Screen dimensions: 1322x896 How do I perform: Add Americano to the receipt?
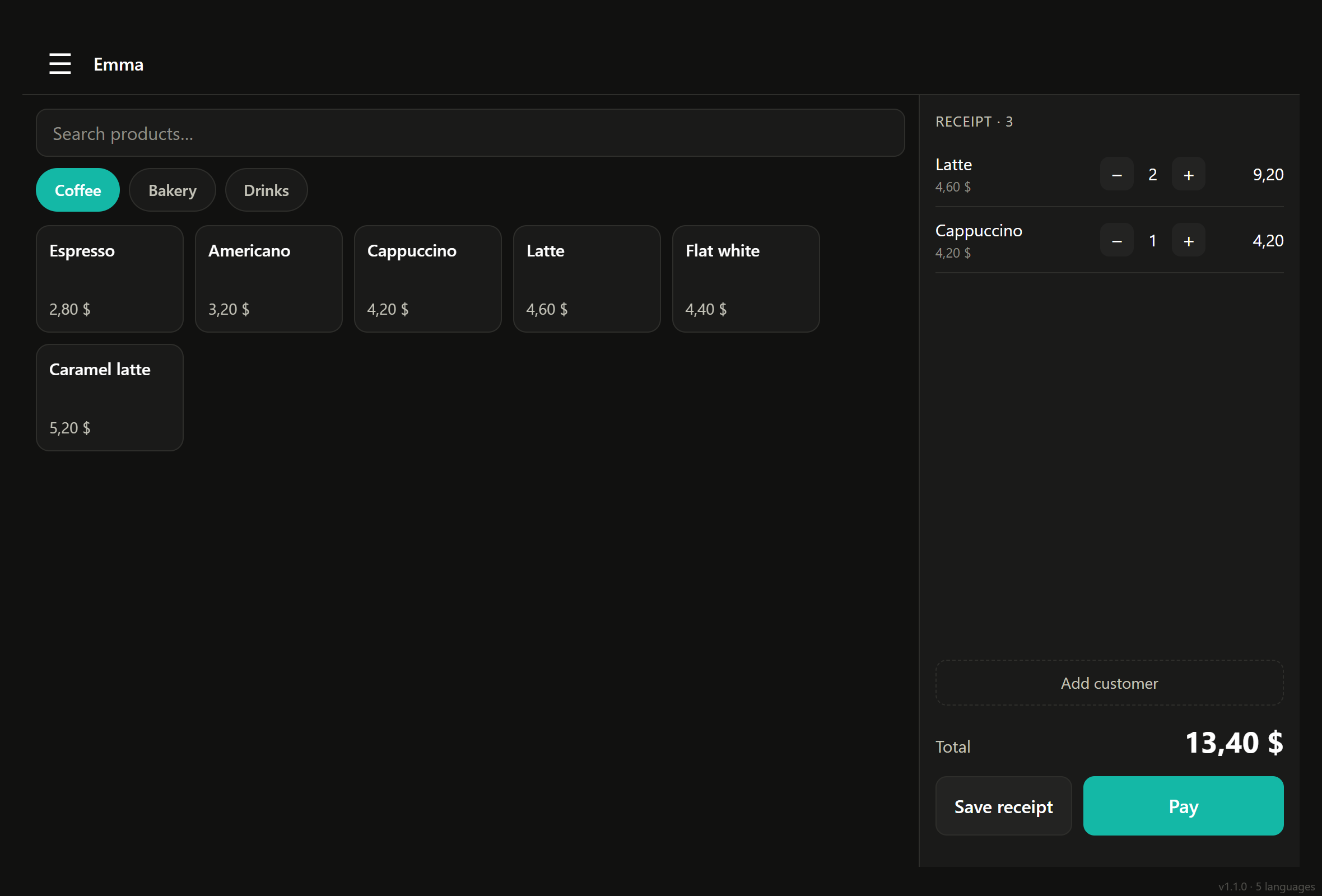pos(268,279)
